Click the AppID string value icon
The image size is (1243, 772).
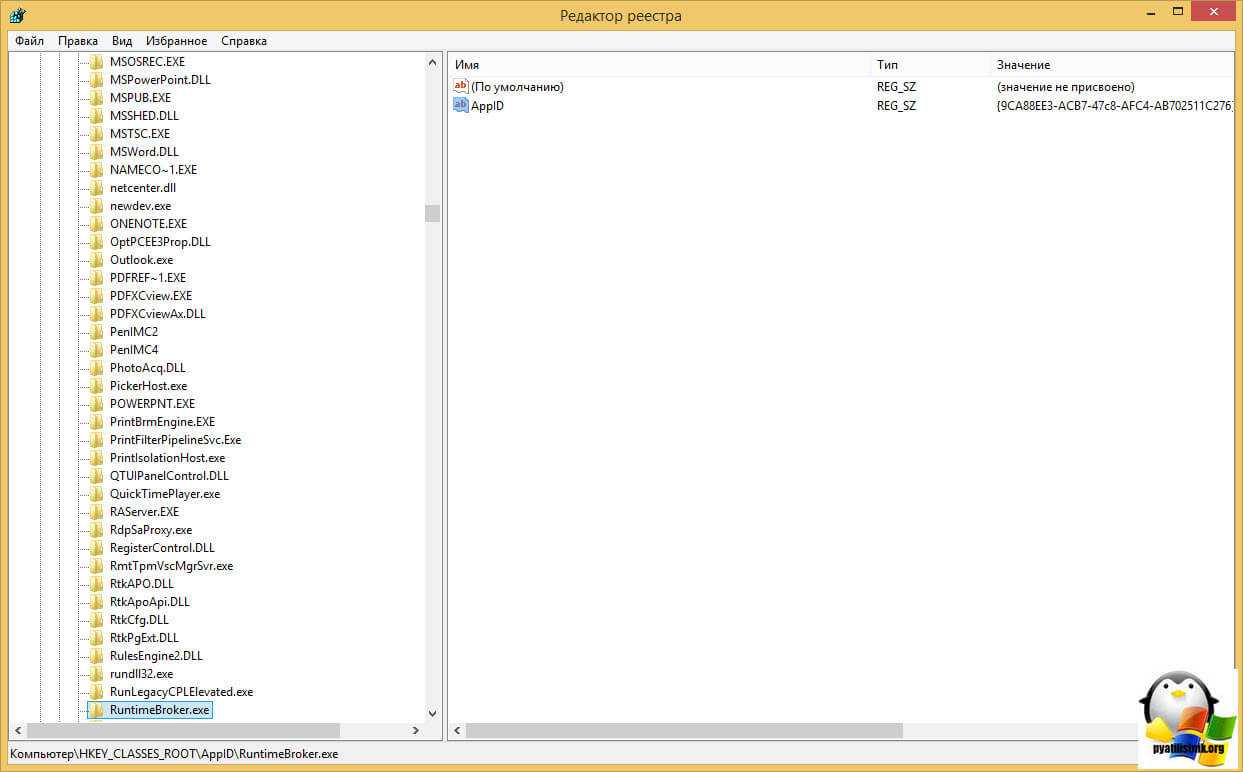click(461, 105)
